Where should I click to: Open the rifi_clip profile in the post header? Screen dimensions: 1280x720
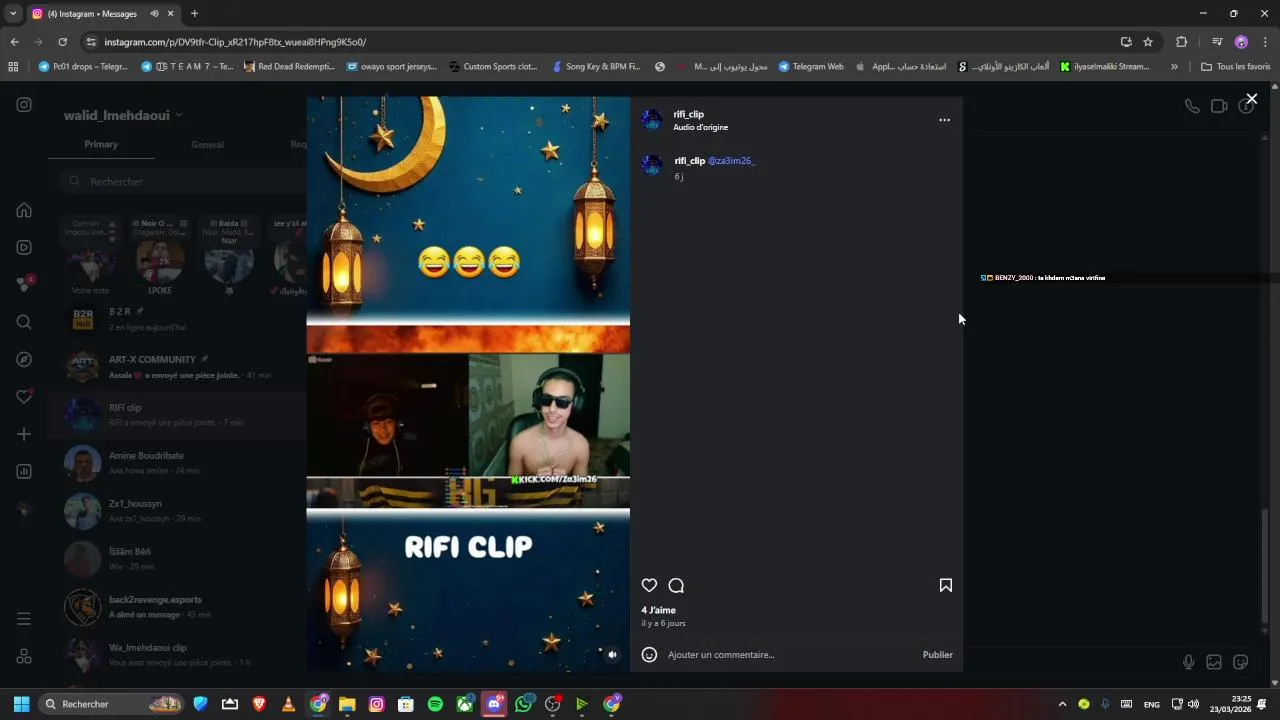tap(688, 114)
